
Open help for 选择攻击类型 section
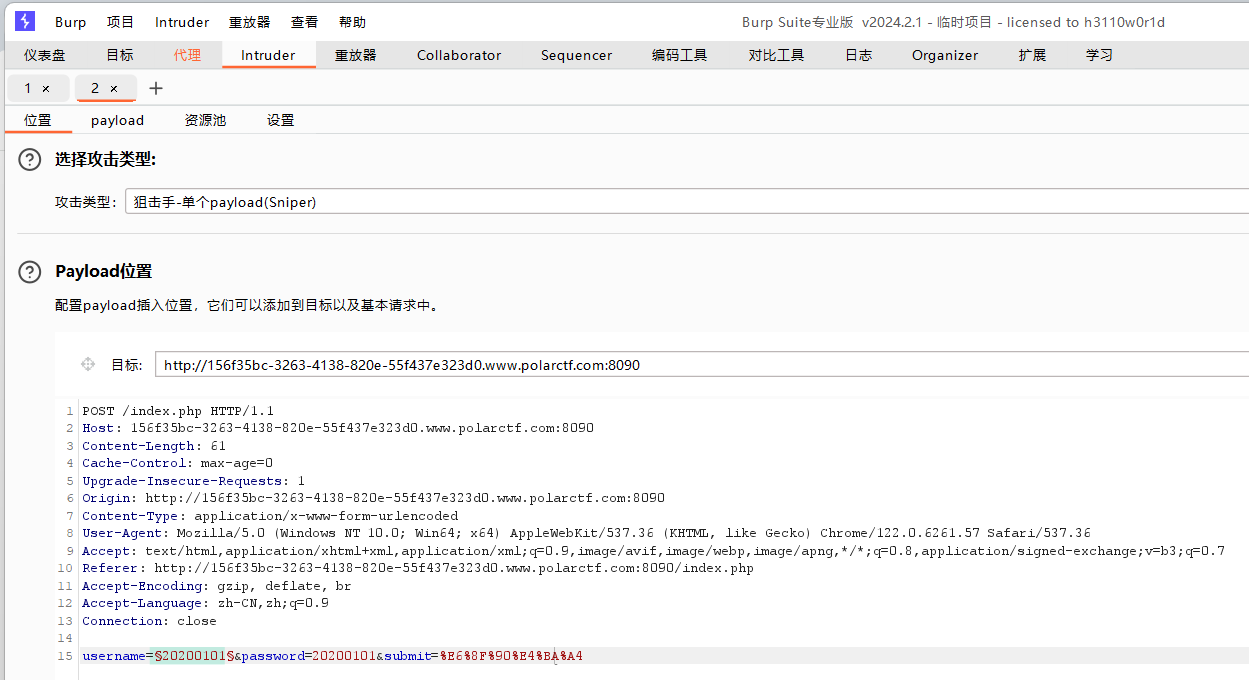31,160
